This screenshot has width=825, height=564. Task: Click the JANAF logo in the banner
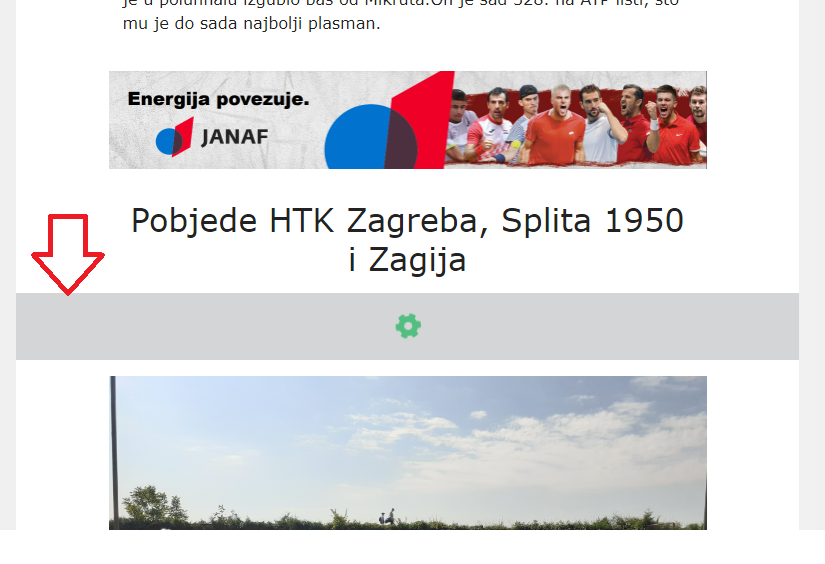tap(212, 137)
